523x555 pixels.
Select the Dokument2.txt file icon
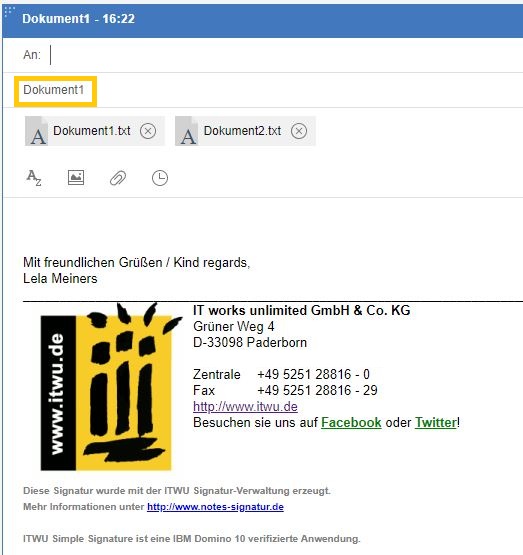(187, 131)
